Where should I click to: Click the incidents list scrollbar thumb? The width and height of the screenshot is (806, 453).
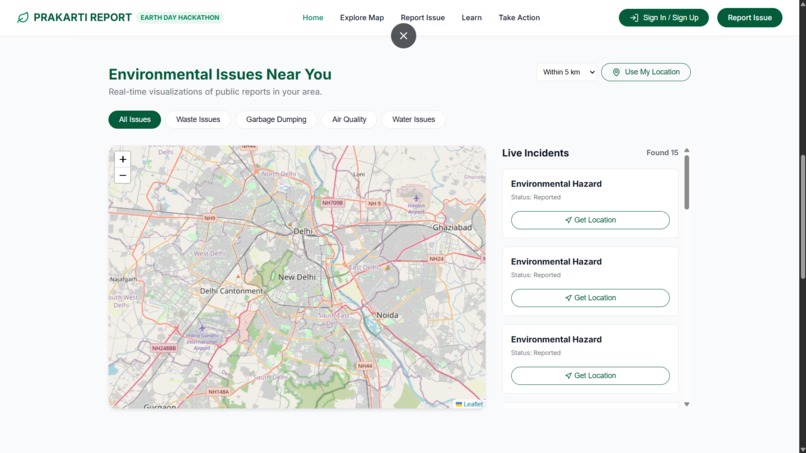(x=686, y=182)
